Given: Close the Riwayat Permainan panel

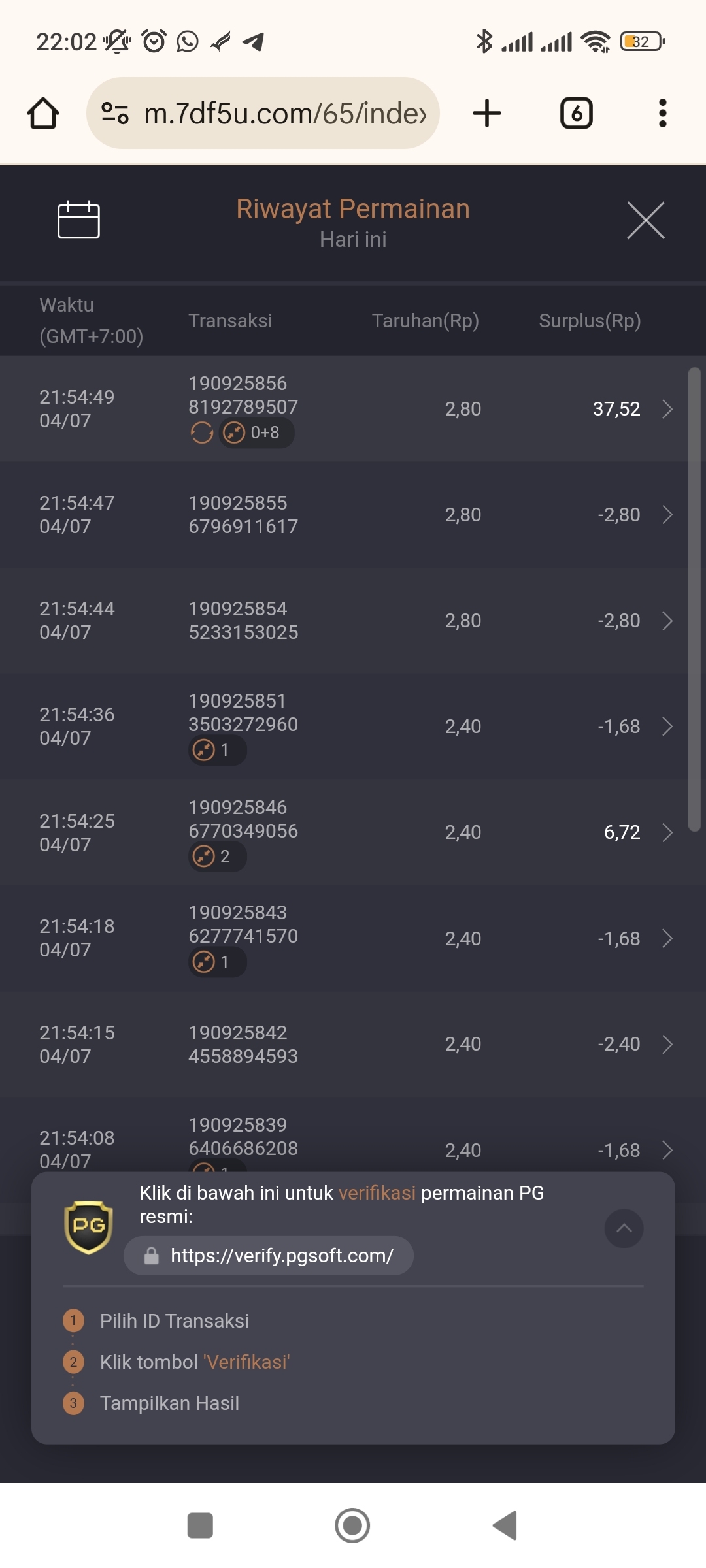Looking at the screenshot, I should (646, 220).
